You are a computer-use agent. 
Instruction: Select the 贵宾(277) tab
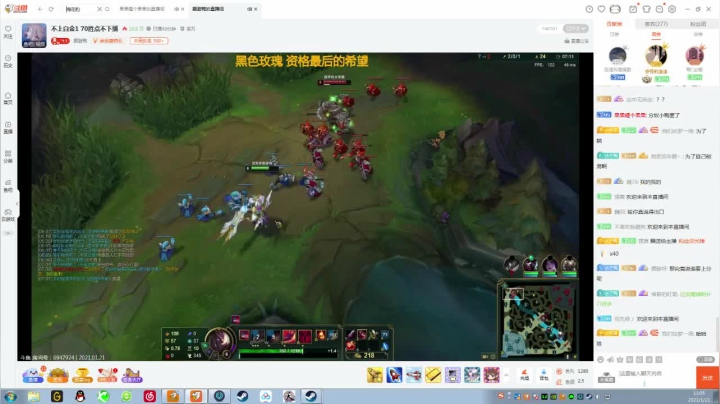click(x=656, y=24)
